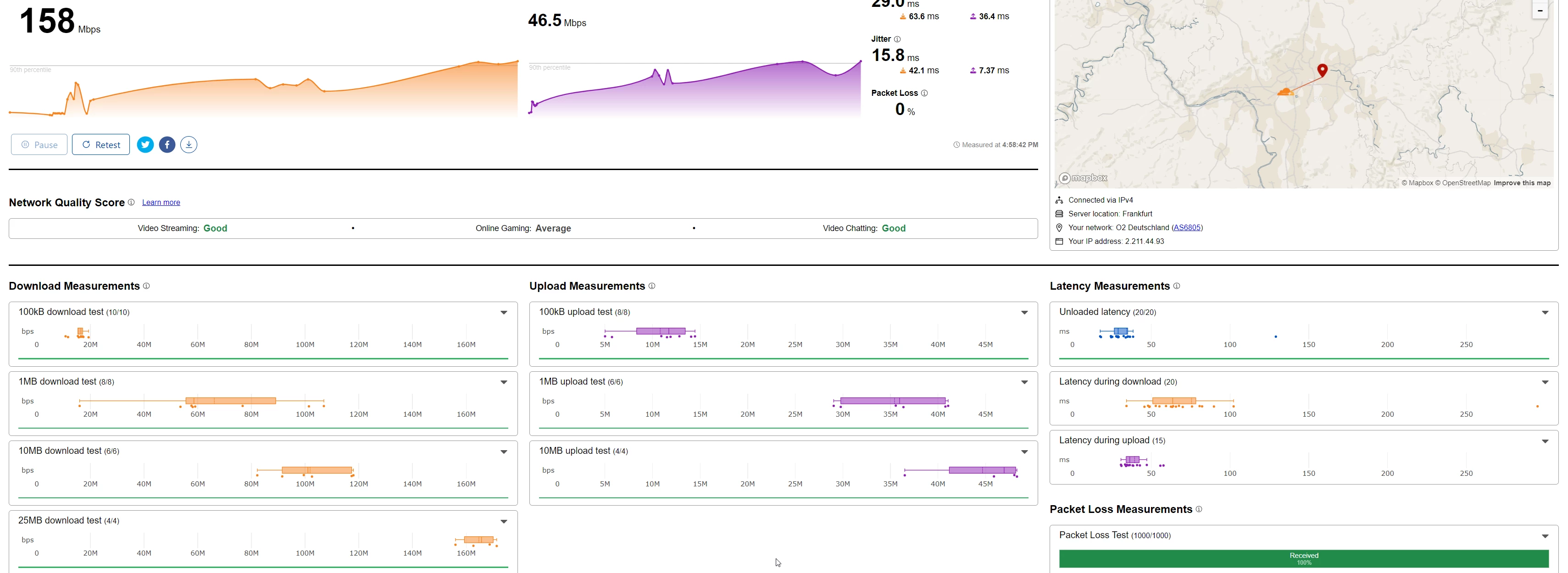The image size is (1568, 573).
Task: Click the map zoom out minus button
Action: point(1540,11)
